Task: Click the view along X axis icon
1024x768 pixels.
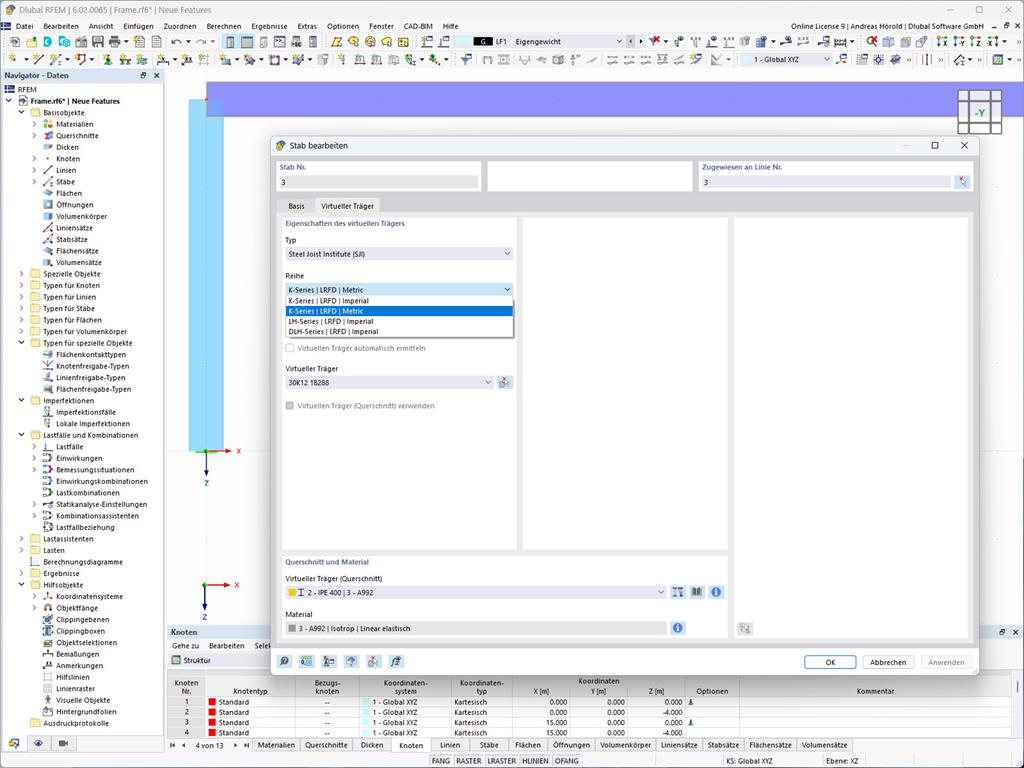Action: [942, 42]
